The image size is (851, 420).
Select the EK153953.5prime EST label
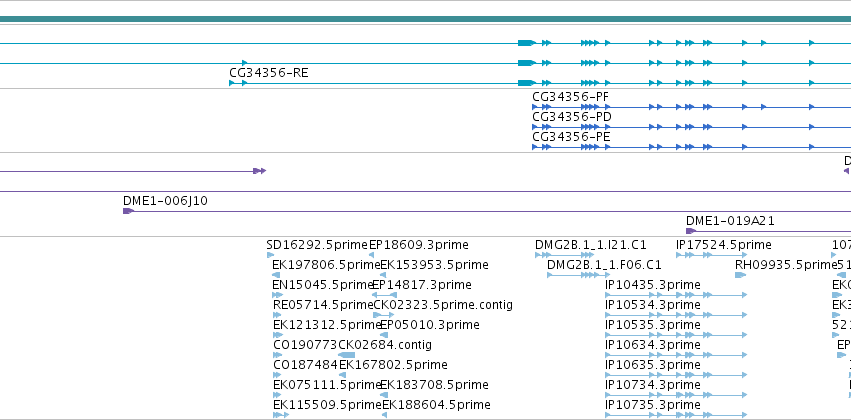(x=434, y=265)
